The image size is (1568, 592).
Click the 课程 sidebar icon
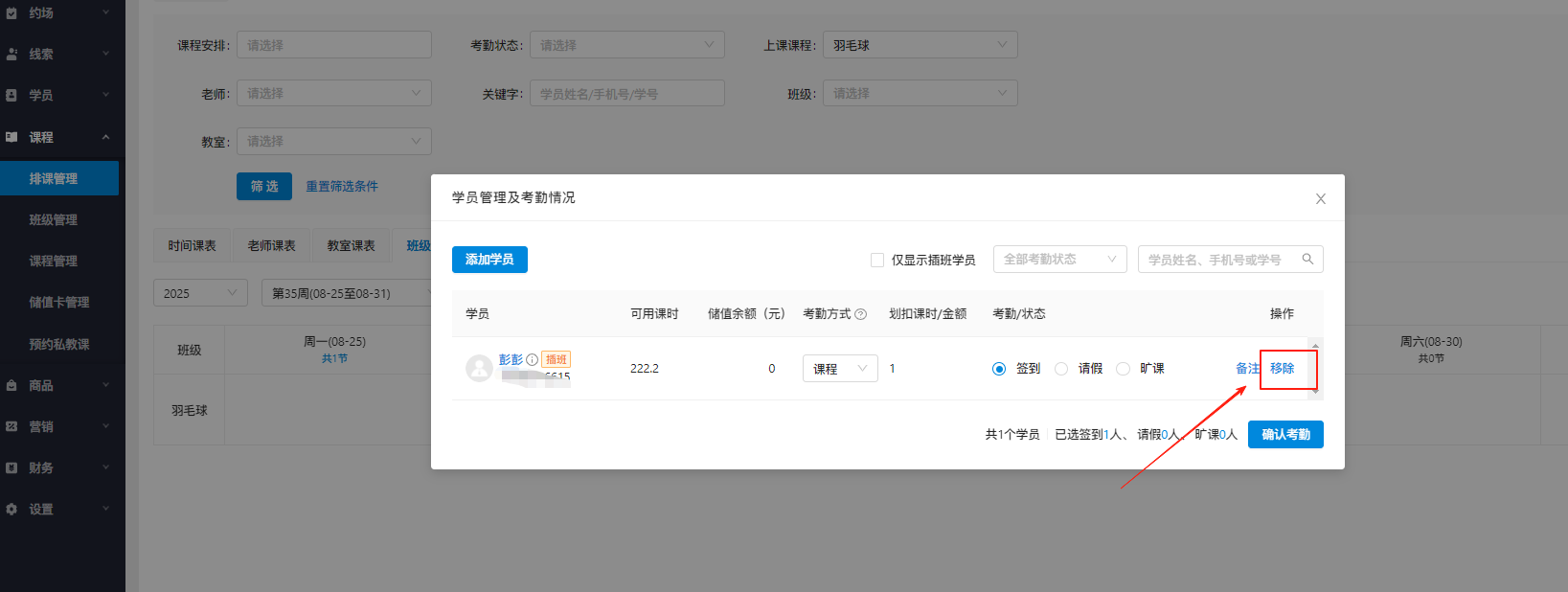coord(11,137)
